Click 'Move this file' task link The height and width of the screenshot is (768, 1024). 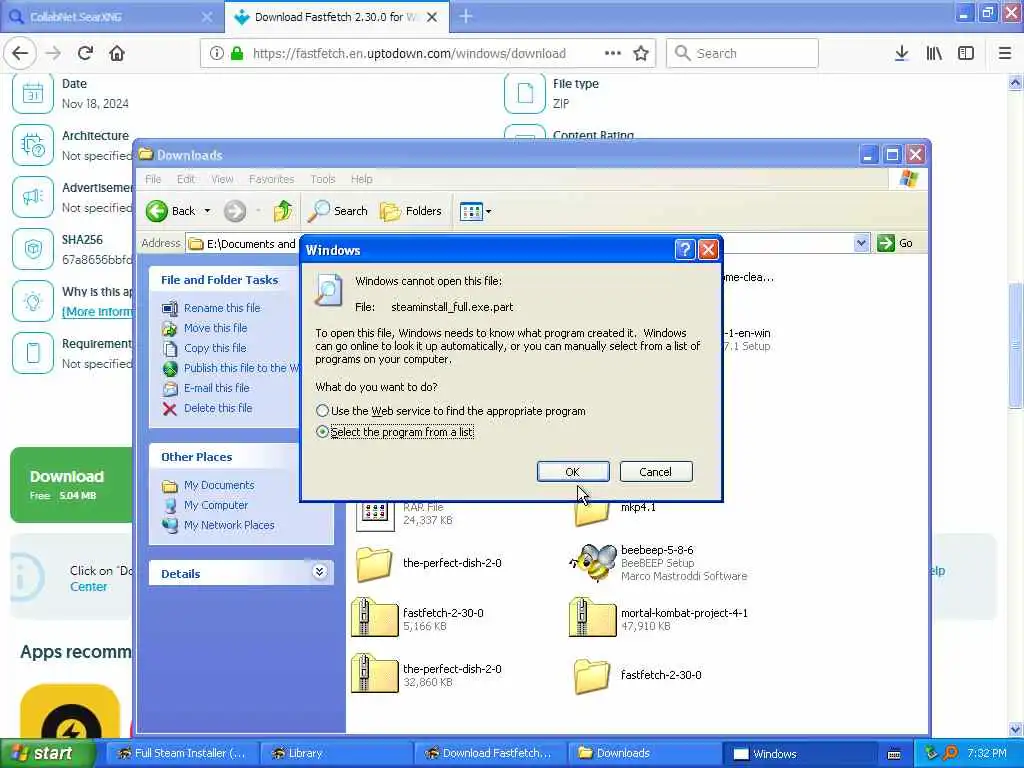216,328
